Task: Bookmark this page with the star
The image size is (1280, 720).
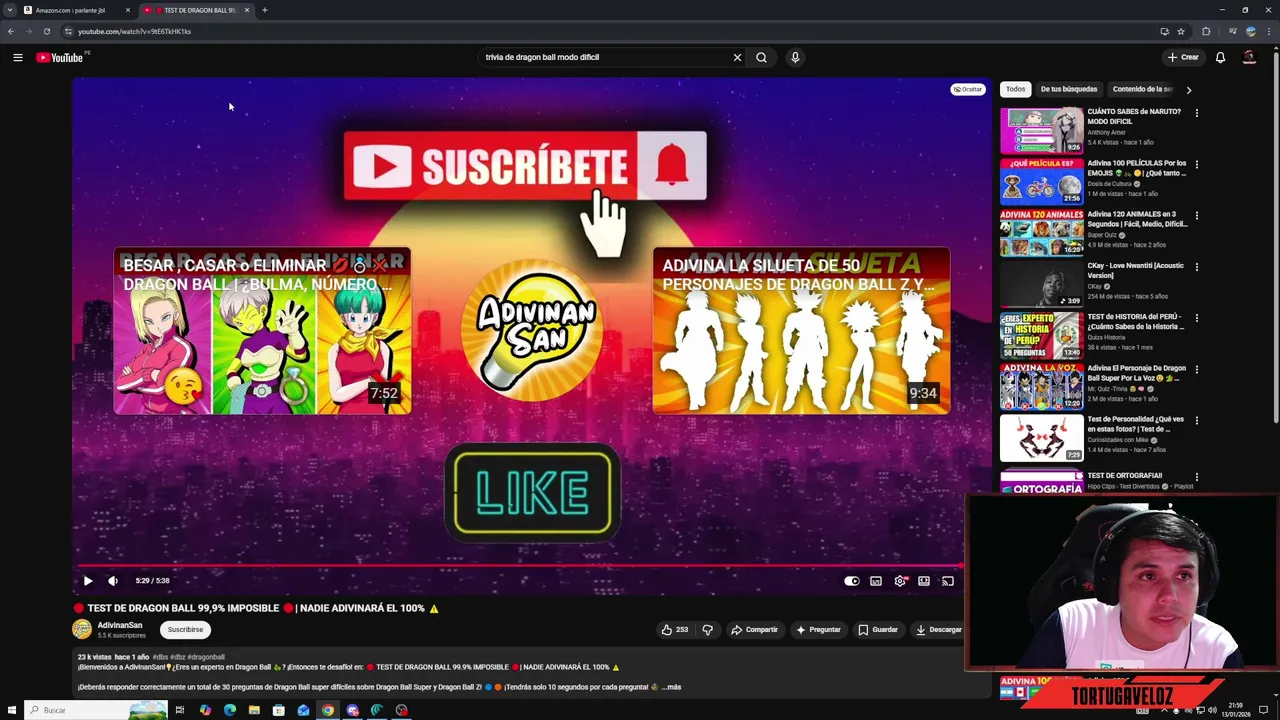Action: (1181, 31)
